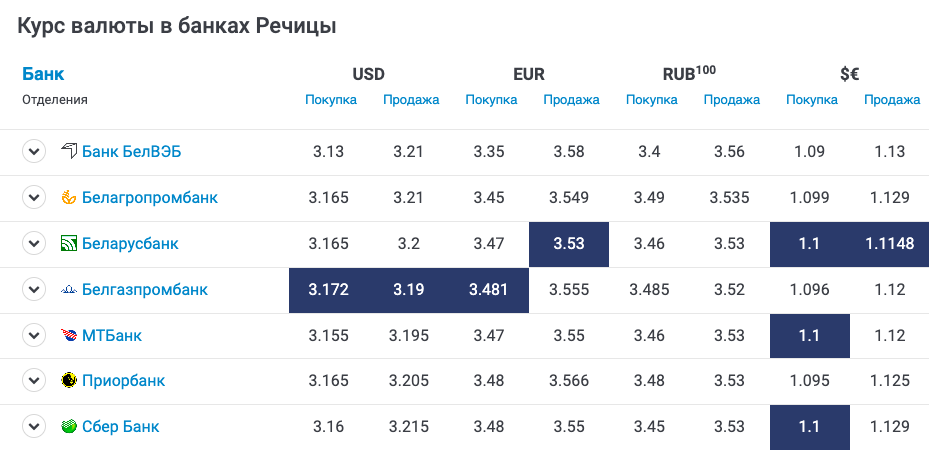929x450 pixels.
Task: Expand the Приорбанк row chevron
Action: pyautogui.click(x=34, y=381)
